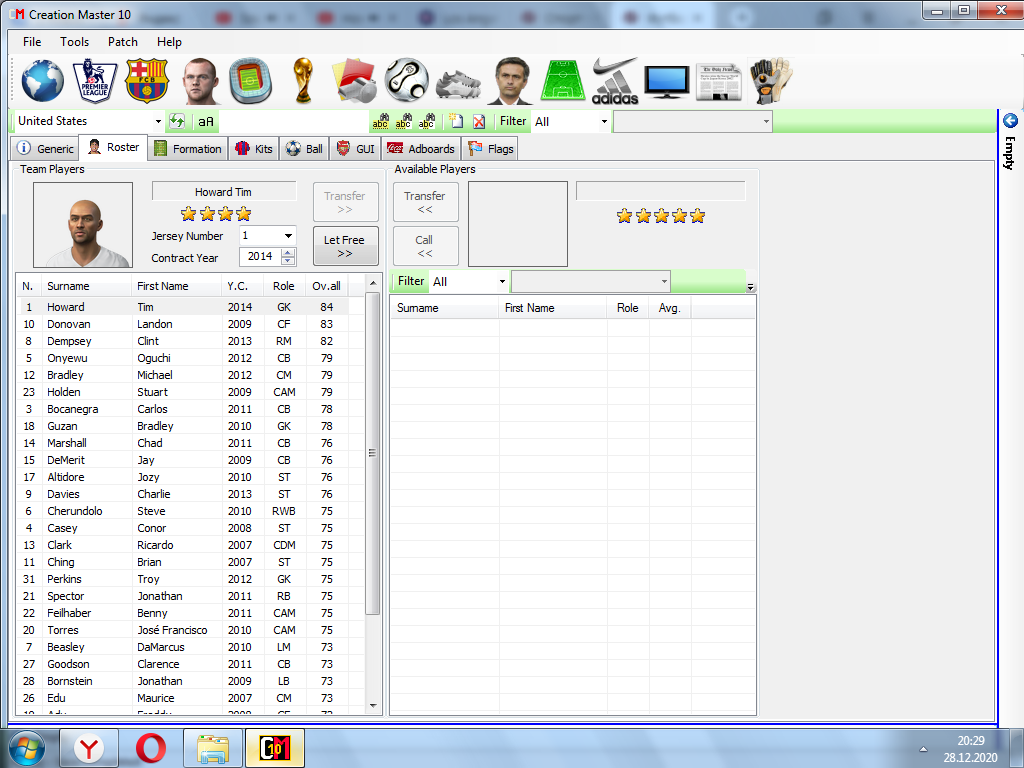
Task: Select the Roster tab
Action: (x=112, y=147)
